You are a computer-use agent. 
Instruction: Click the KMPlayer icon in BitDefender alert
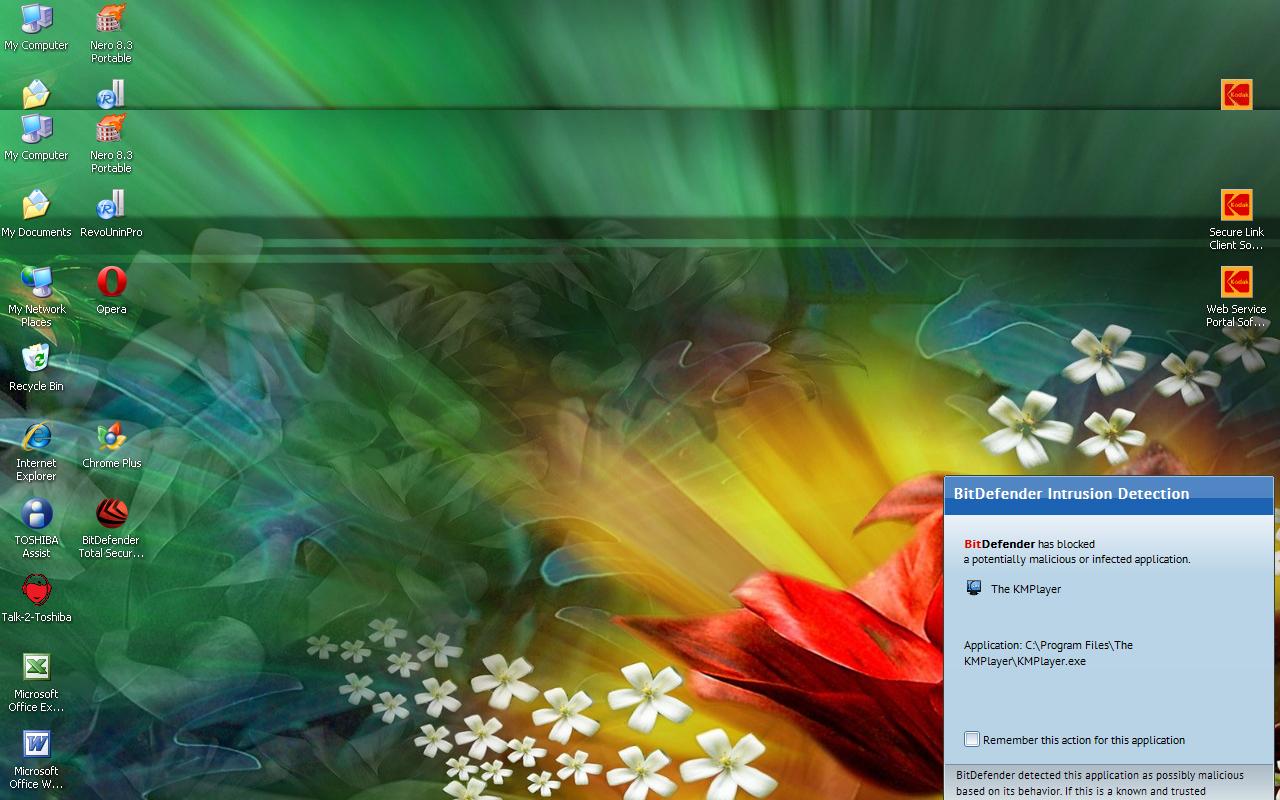click(x=973, y=588)
